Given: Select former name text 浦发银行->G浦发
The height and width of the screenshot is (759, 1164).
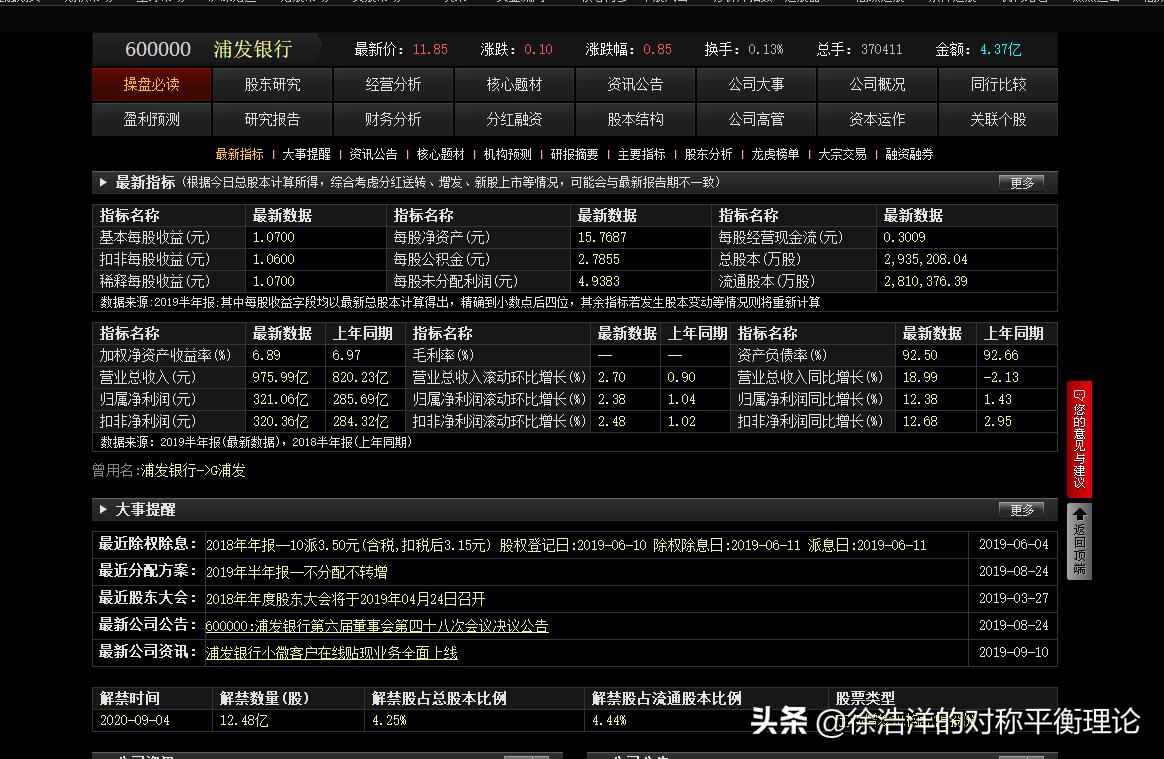Looking at the screenshot, I should [193, 471].
